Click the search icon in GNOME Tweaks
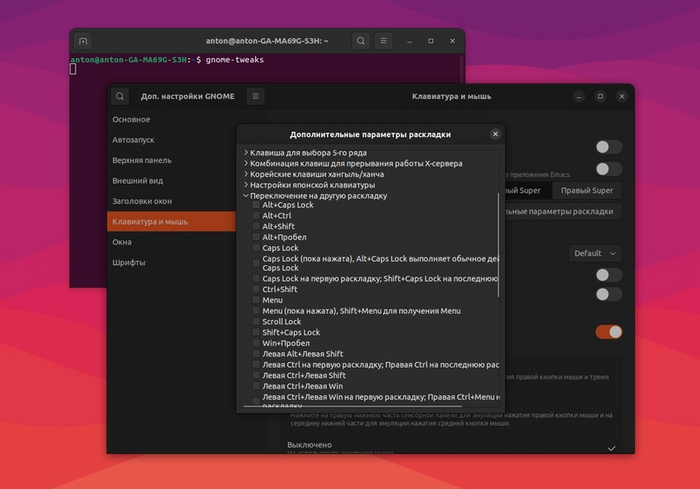Viewport: 700px width, 489px height. pyautogui.click(x=120, y=97)
